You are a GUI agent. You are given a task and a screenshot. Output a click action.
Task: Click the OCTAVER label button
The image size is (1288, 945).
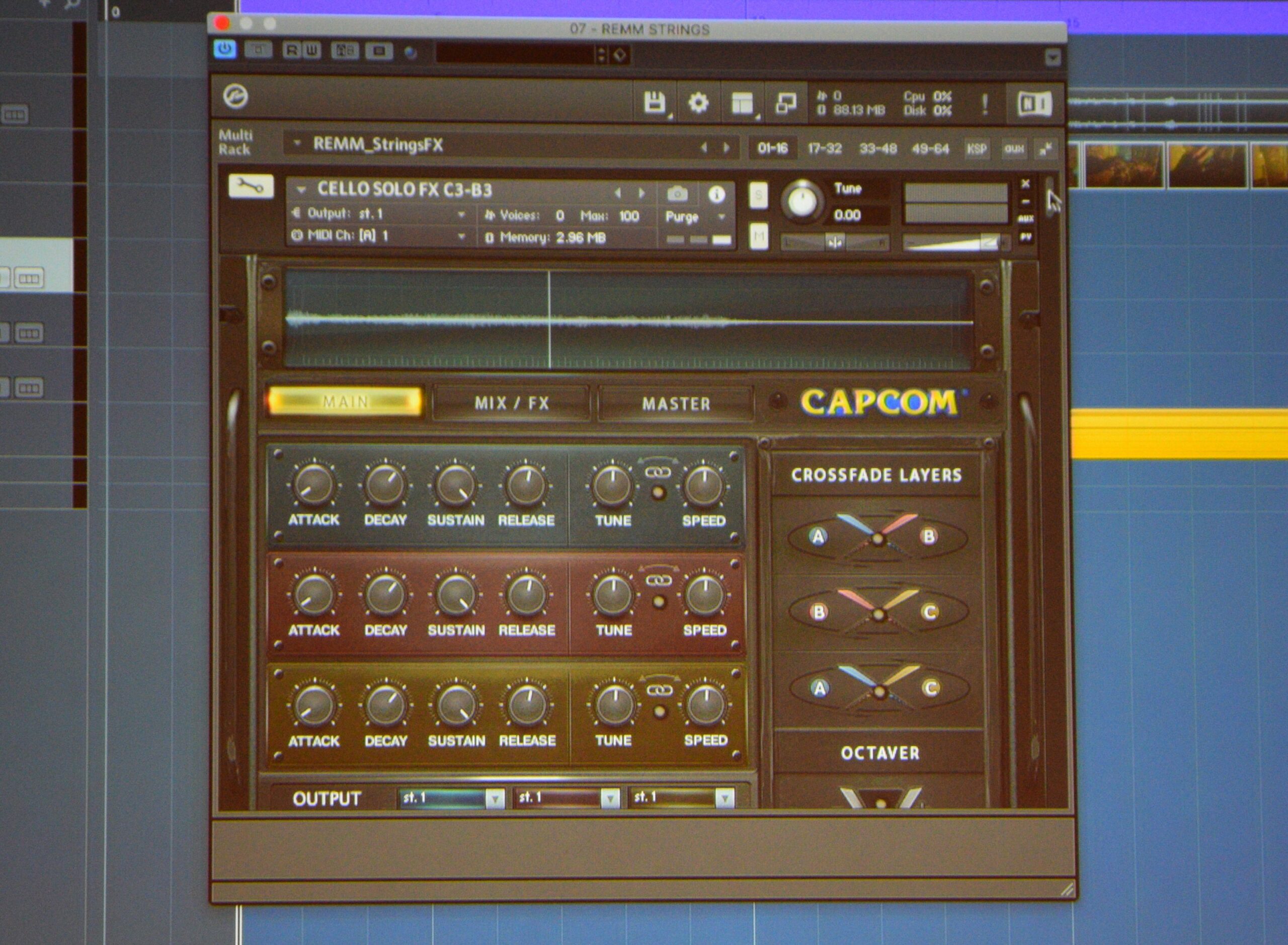tap(879, 753)
